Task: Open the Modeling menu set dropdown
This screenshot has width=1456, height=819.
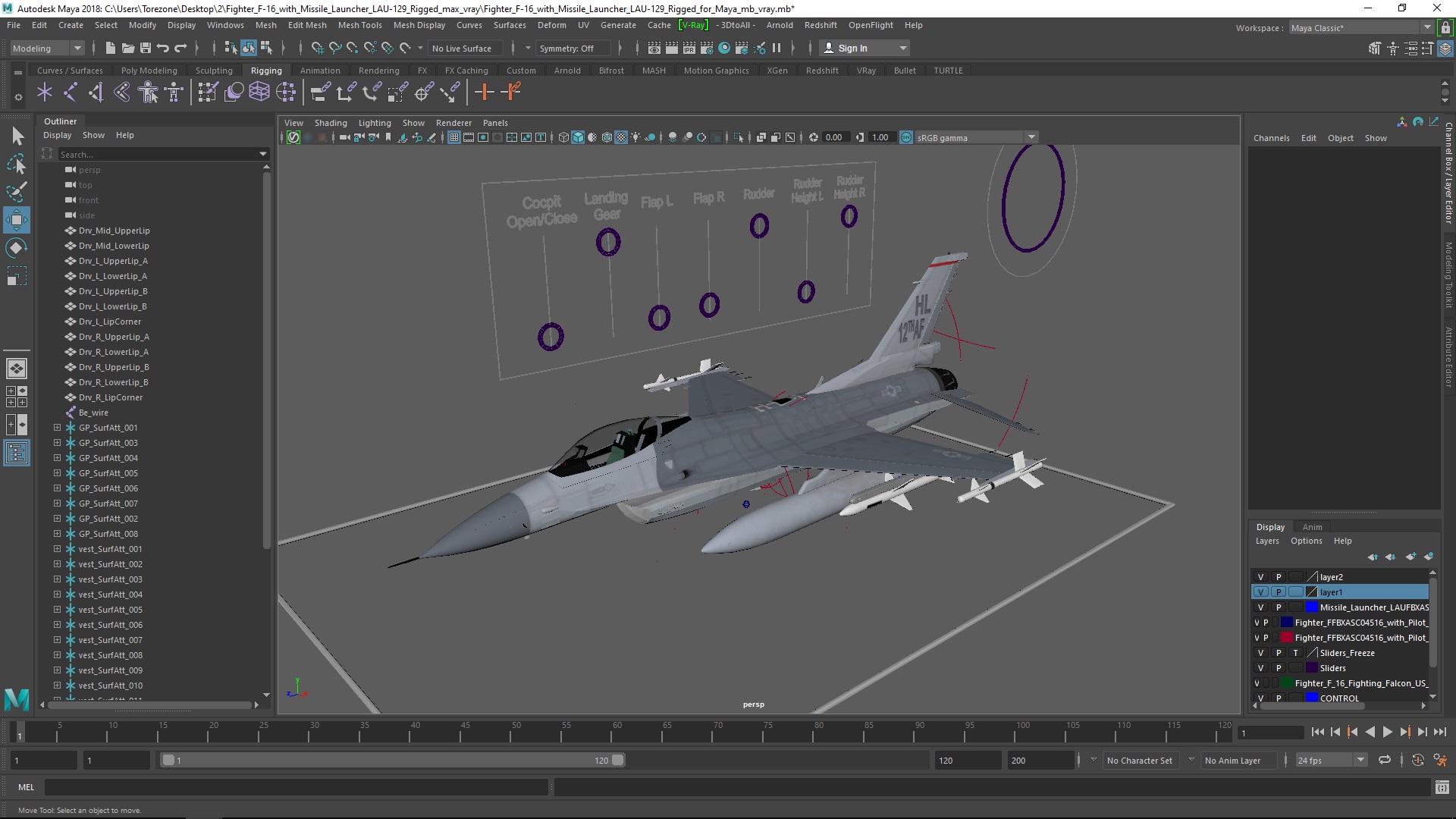Action: click(46, 48)
